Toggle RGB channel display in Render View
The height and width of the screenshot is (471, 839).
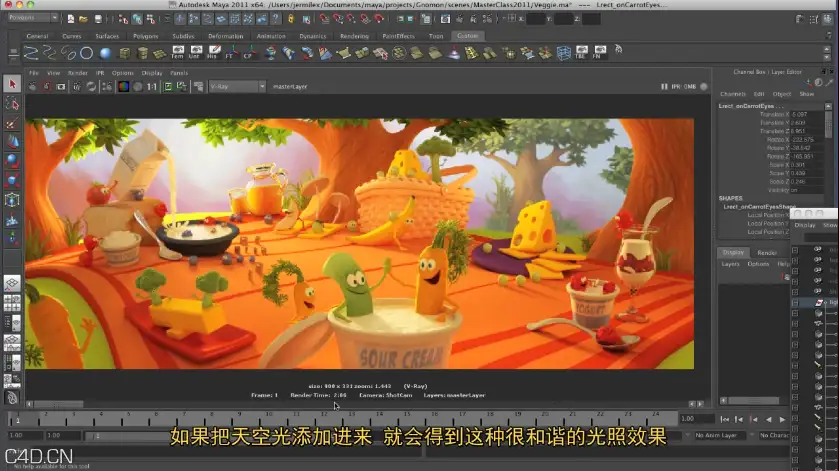[124, 86]
